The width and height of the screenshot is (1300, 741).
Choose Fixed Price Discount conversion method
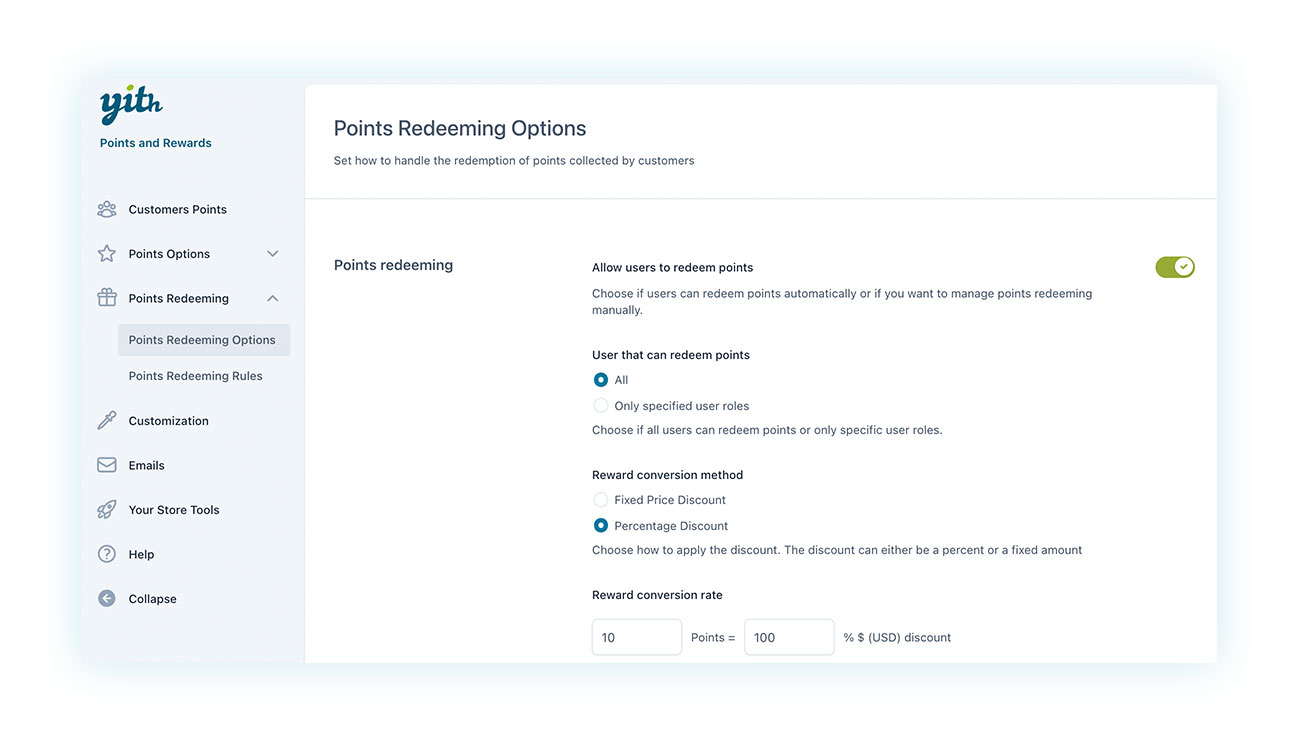tap(600, 499)
